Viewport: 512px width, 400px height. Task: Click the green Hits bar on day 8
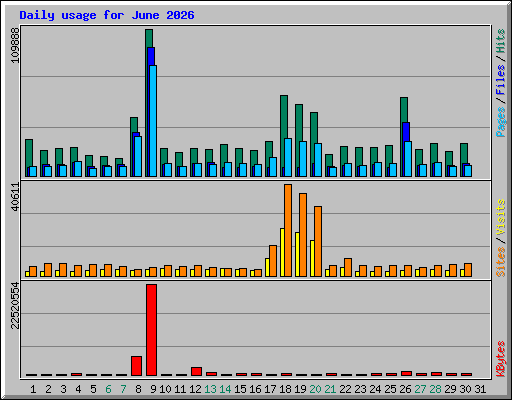point(134,125)
